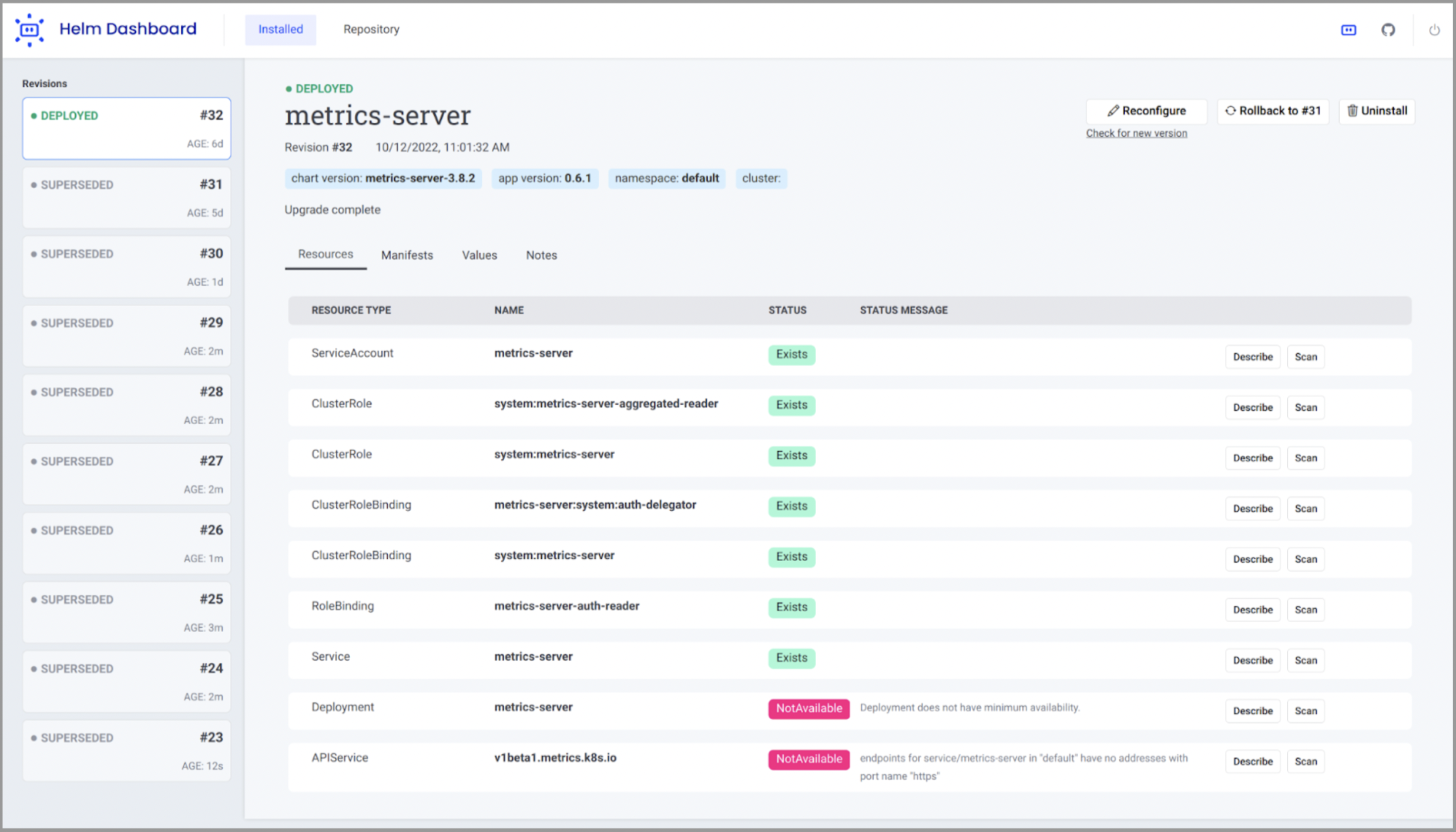Screen dimensions: 1456x832
Task: Scan ClusterRole system:metrics-server-aggregated-reader
Action: coord(1306,407)
